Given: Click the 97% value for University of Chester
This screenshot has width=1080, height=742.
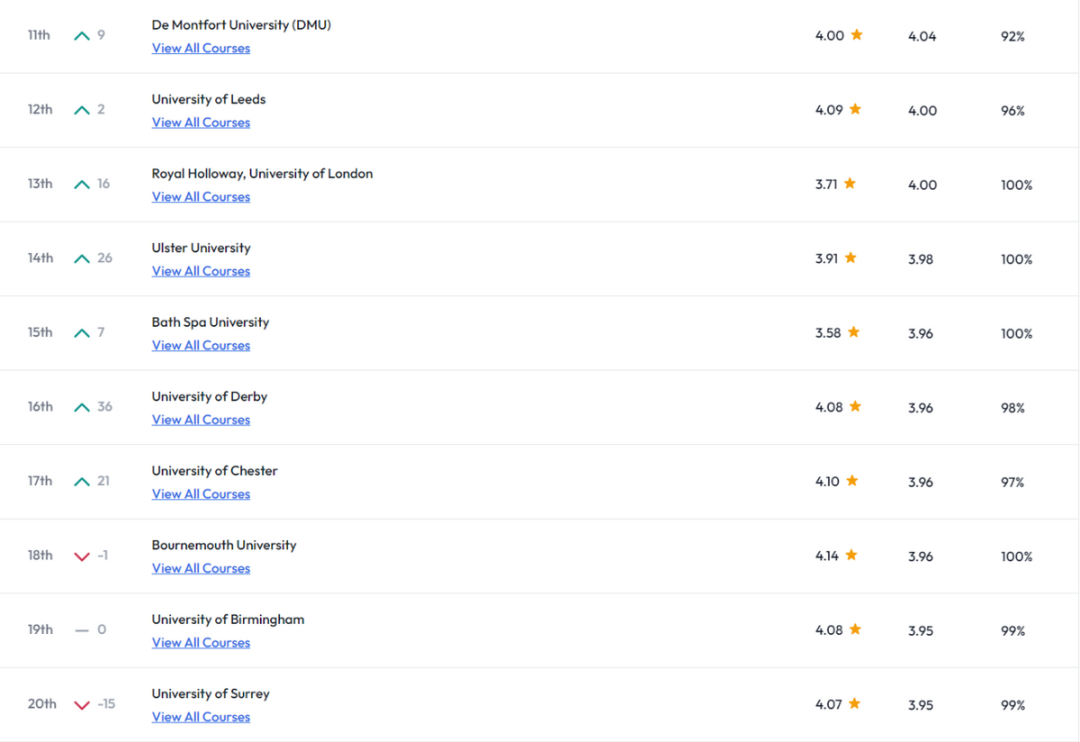Looking at the screenshot, I should pyautogui.click(x=1012, y=483).
